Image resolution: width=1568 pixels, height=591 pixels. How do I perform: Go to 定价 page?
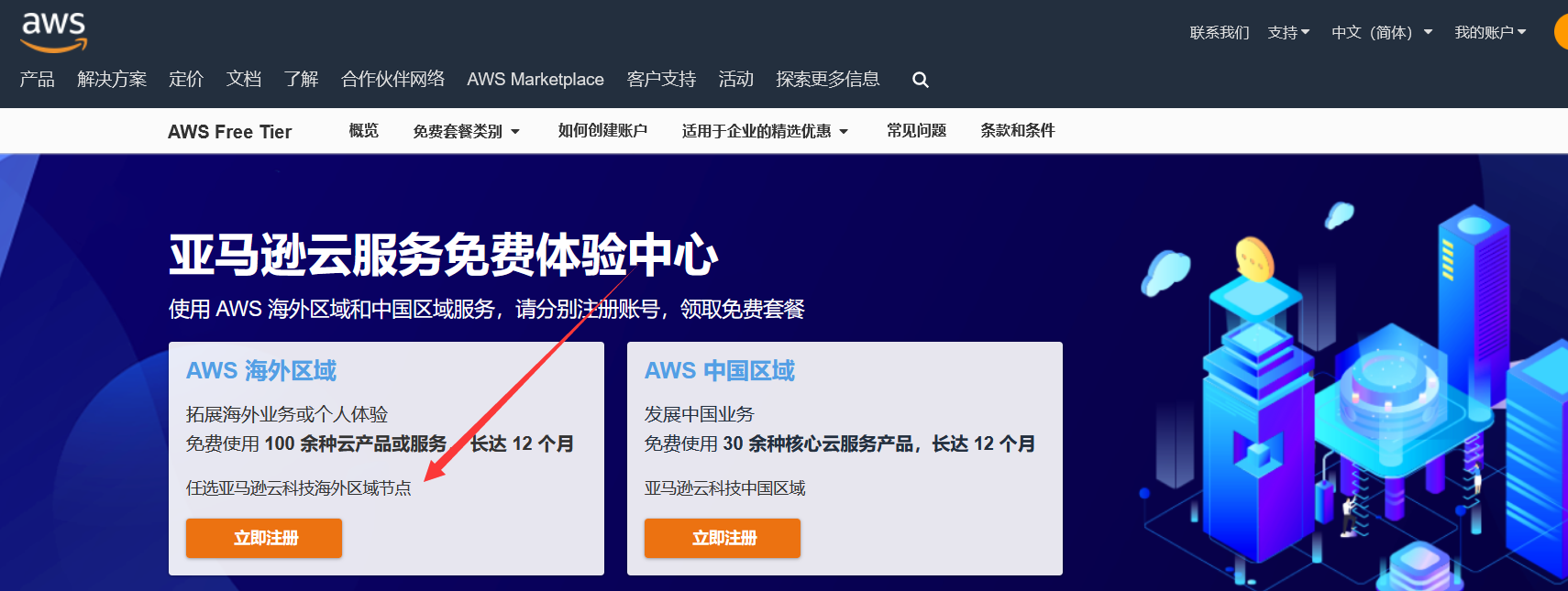point(186,80)
